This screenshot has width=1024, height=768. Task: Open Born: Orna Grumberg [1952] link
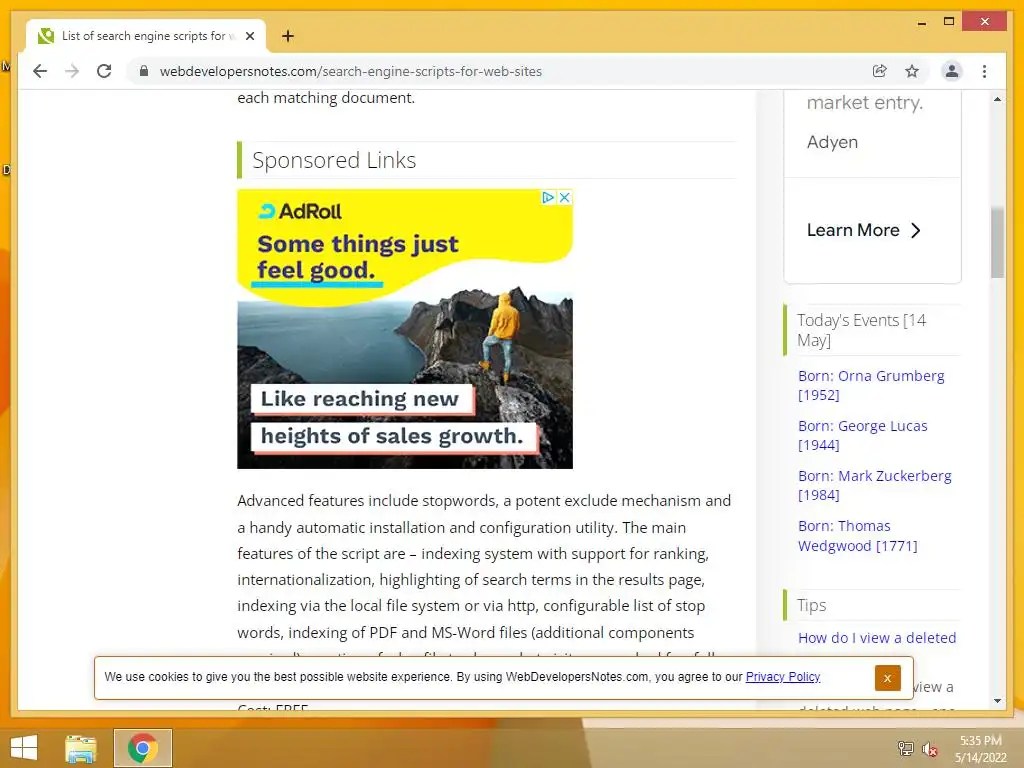[x=871, y=385]
